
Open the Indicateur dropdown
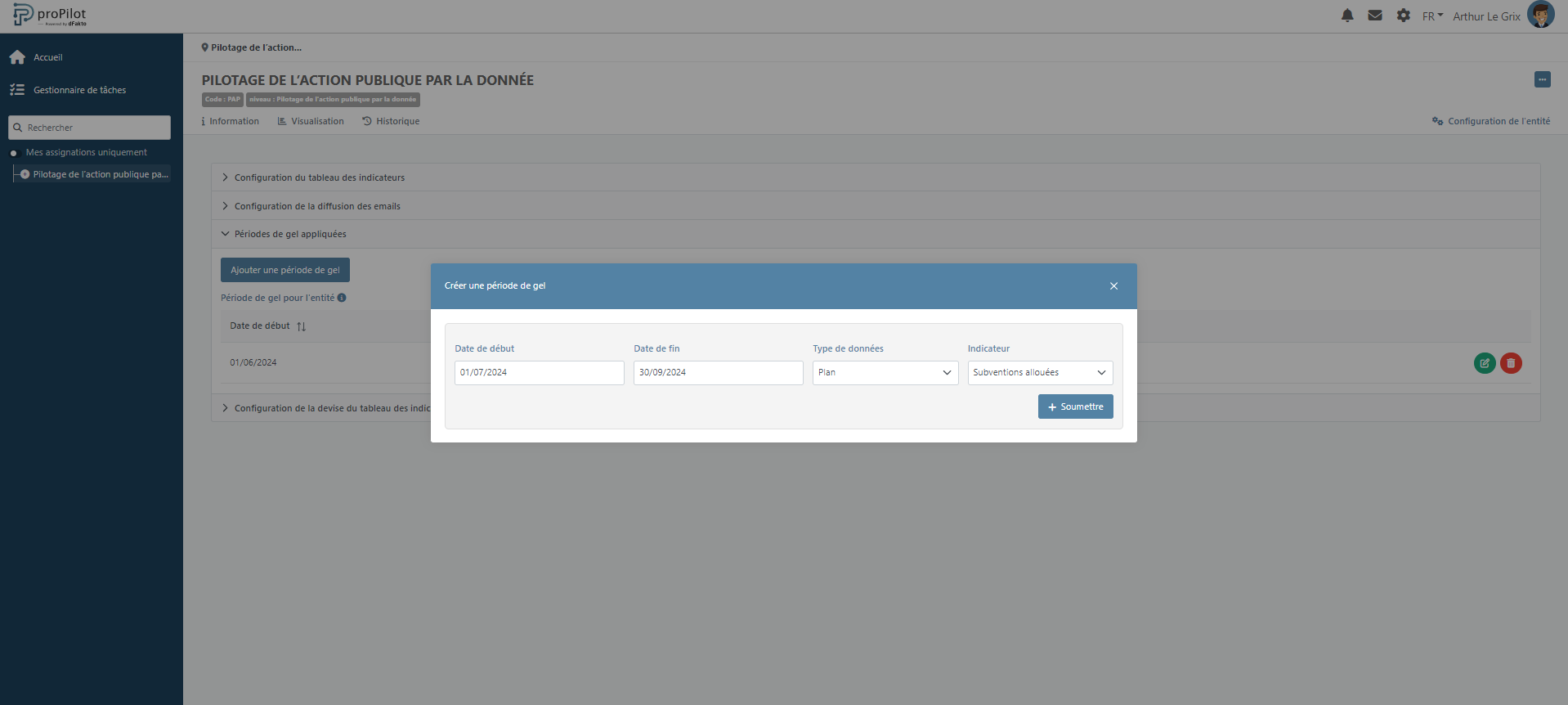click(x=1039, y=373)
